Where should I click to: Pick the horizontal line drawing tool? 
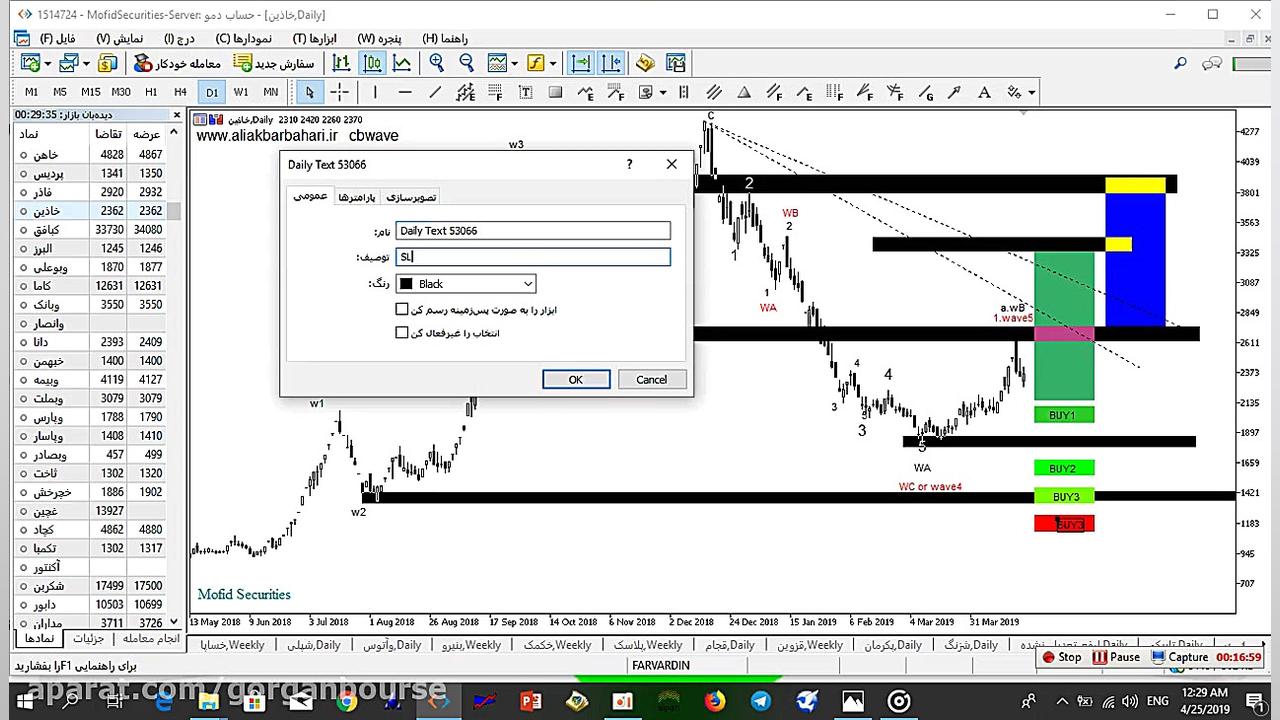pos(405,92)
